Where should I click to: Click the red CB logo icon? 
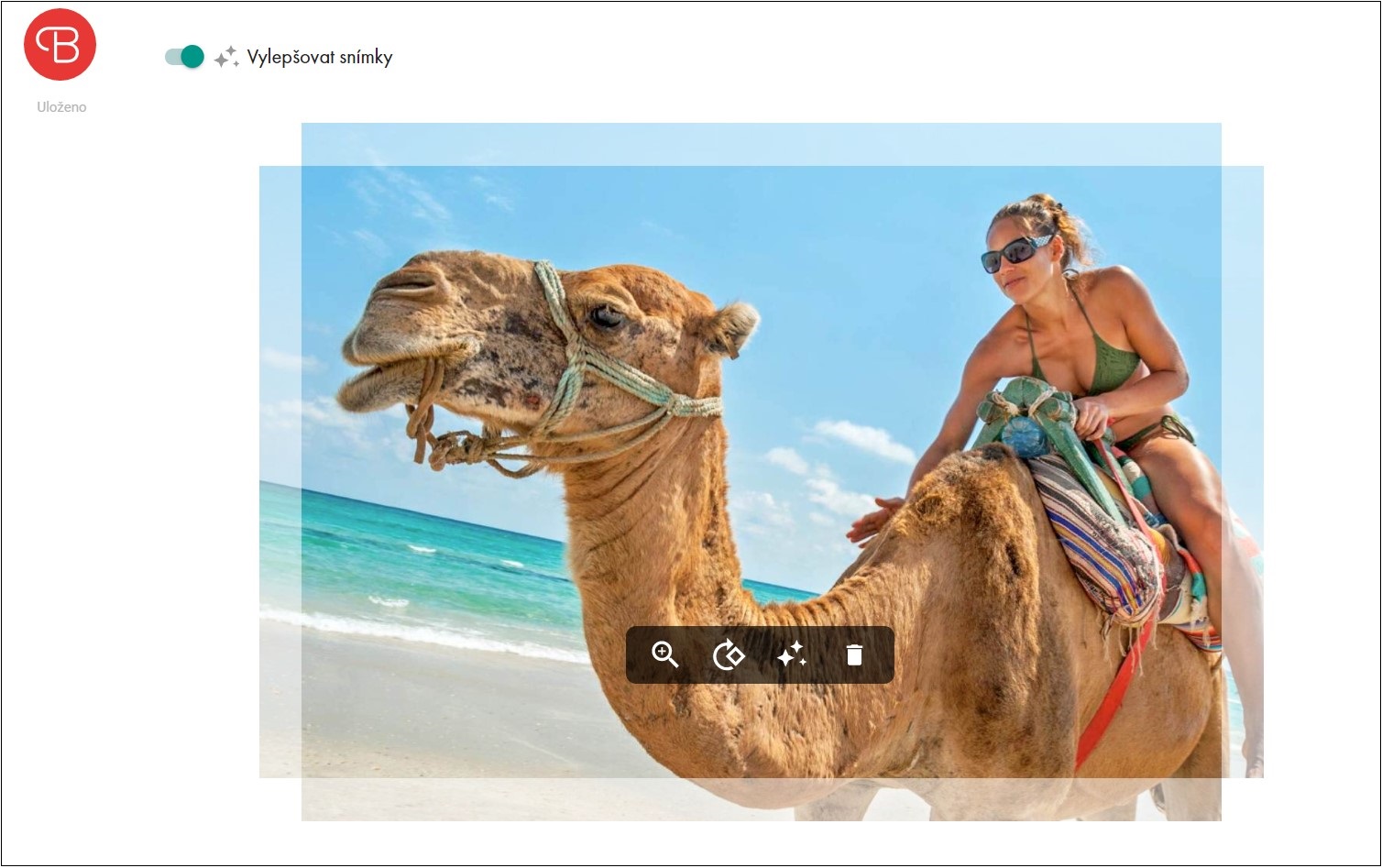pyautogui.click(x=60, y=45)
